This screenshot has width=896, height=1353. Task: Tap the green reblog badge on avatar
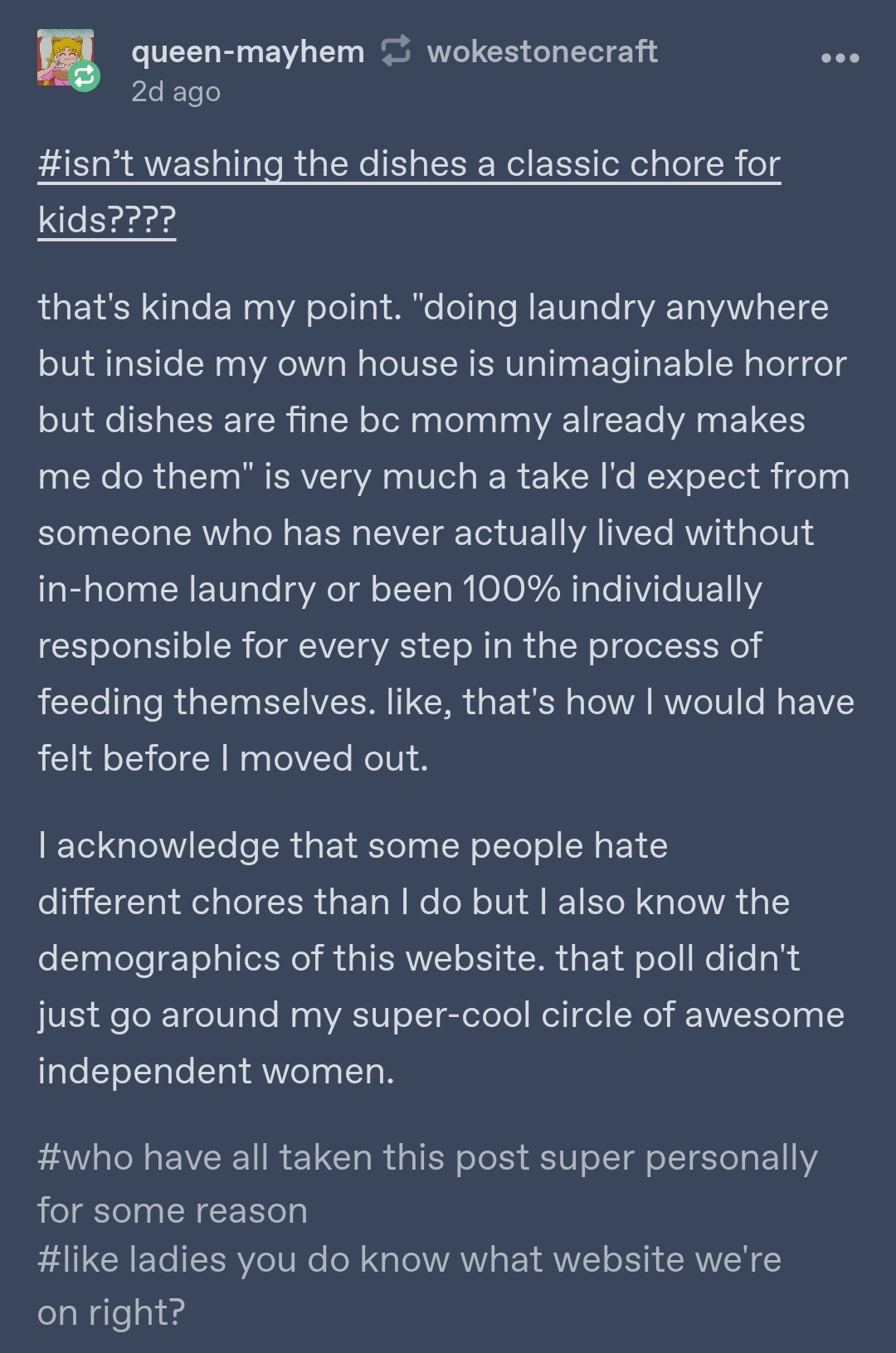tap(84, 77)
